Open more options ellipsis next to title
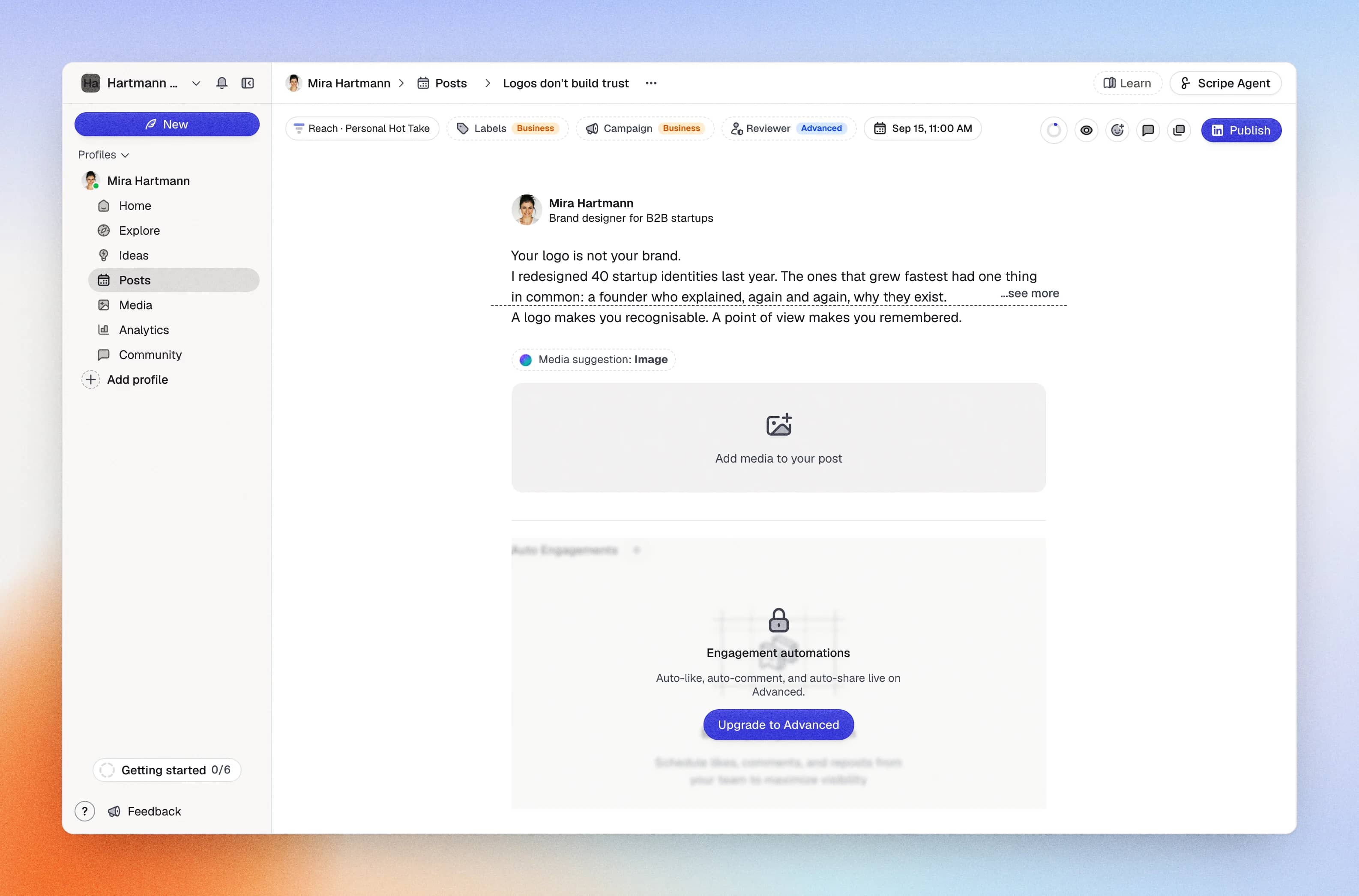The width and height of the screenshot is (1359, 896). (651, 83)
